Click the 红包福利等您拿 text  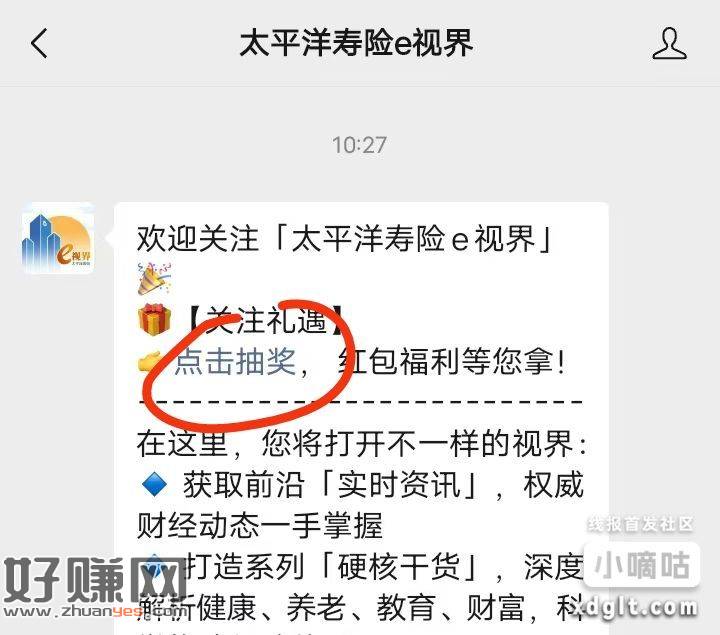tap(451, 361)
